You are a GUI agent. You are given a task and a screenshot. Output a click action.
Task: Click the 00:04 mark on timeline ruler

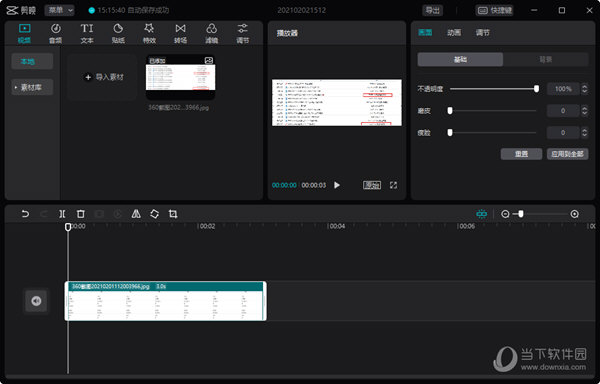click(x=337, y=226)
